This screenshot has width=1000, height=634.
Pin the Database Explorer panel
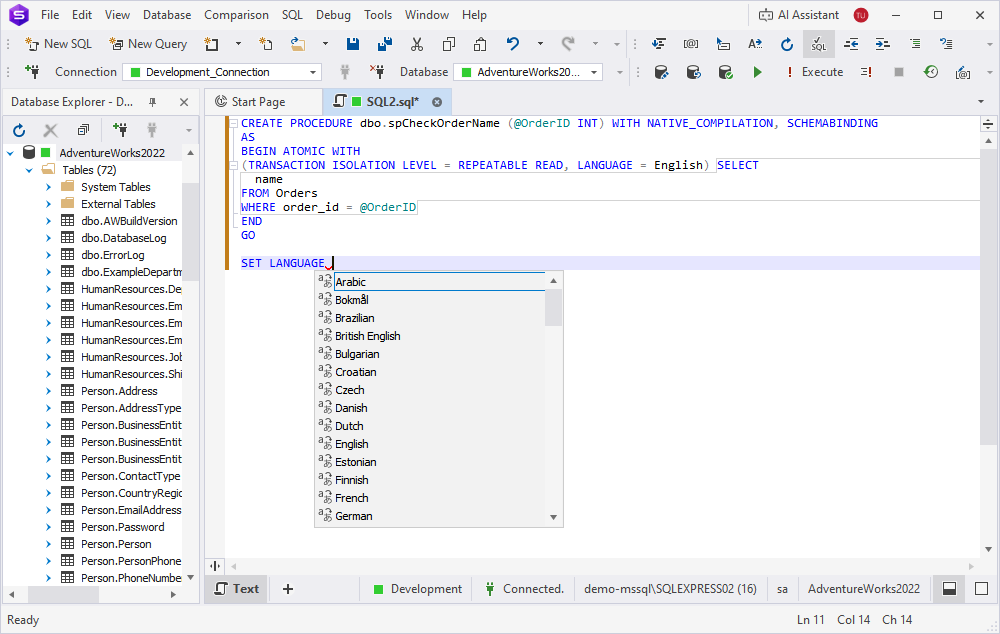(x=153, y=101)
